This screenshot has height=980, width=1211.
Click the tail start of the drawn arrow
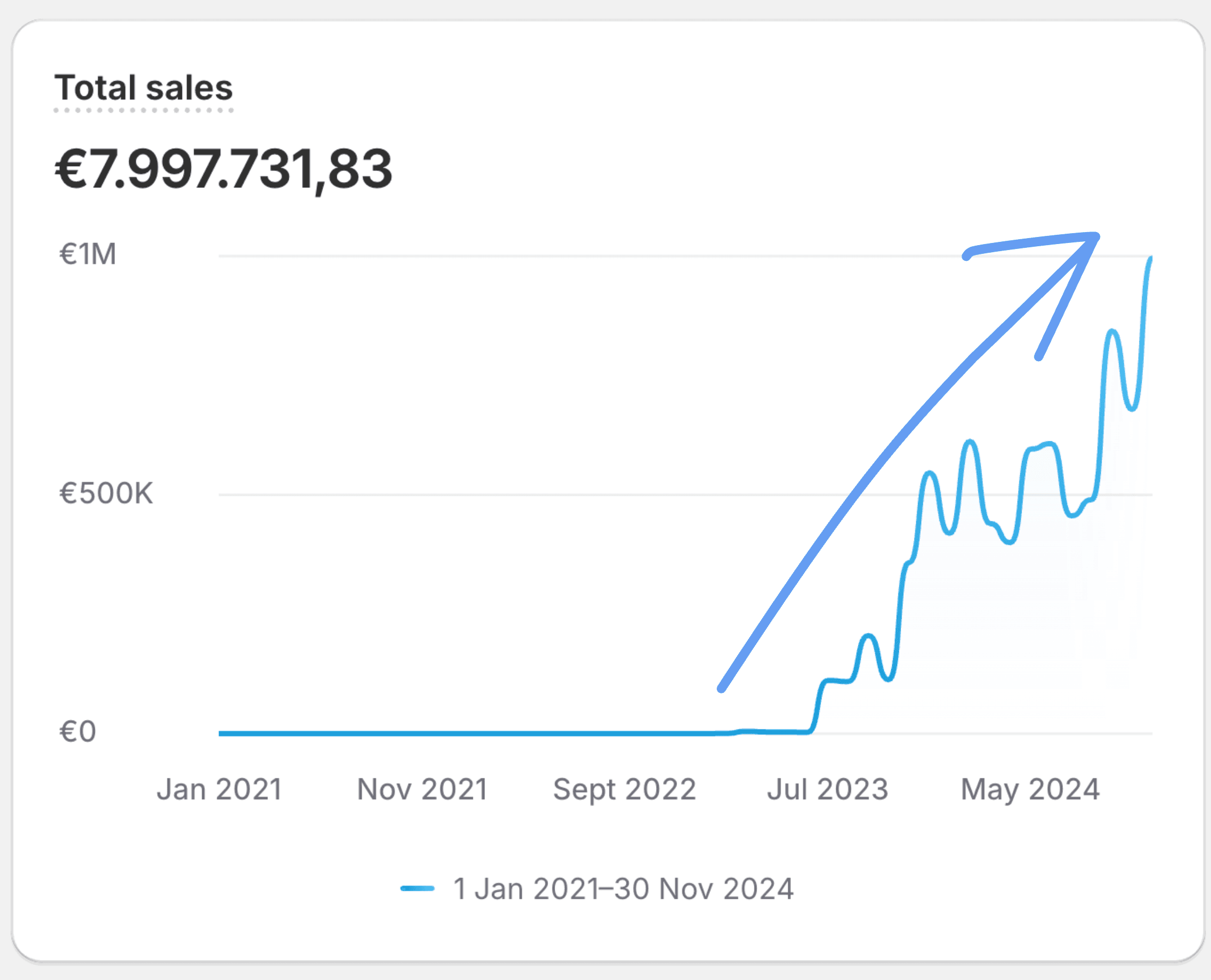[721, 688]
